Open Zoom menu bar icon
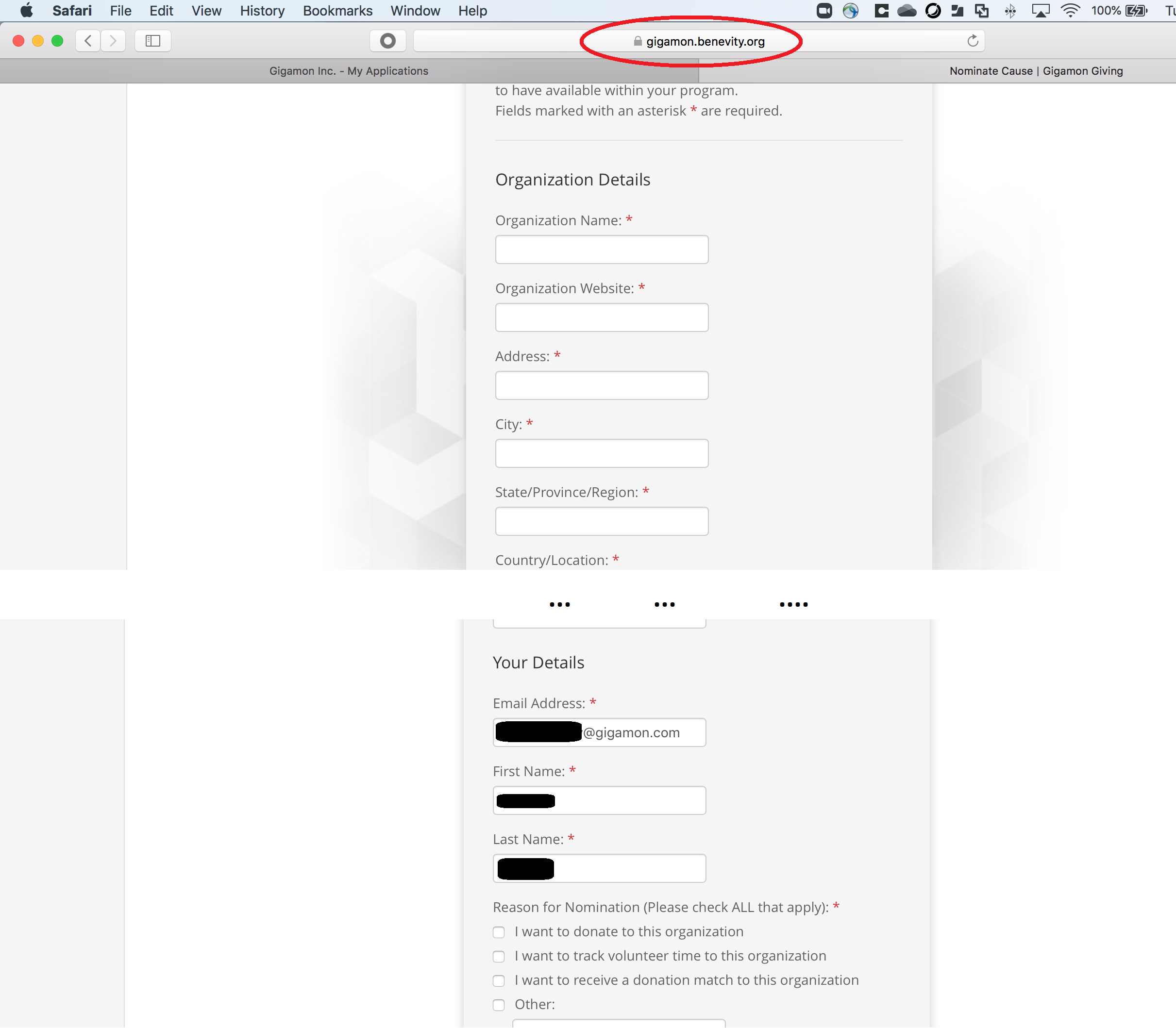Image resolution: width=1176 pixels, height=1028 pixels. tap(824, 10)
